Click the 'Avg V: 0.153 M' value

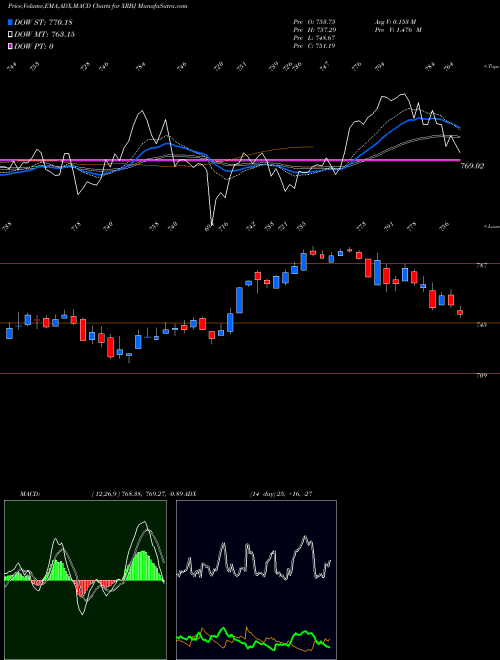click(395, 22)
